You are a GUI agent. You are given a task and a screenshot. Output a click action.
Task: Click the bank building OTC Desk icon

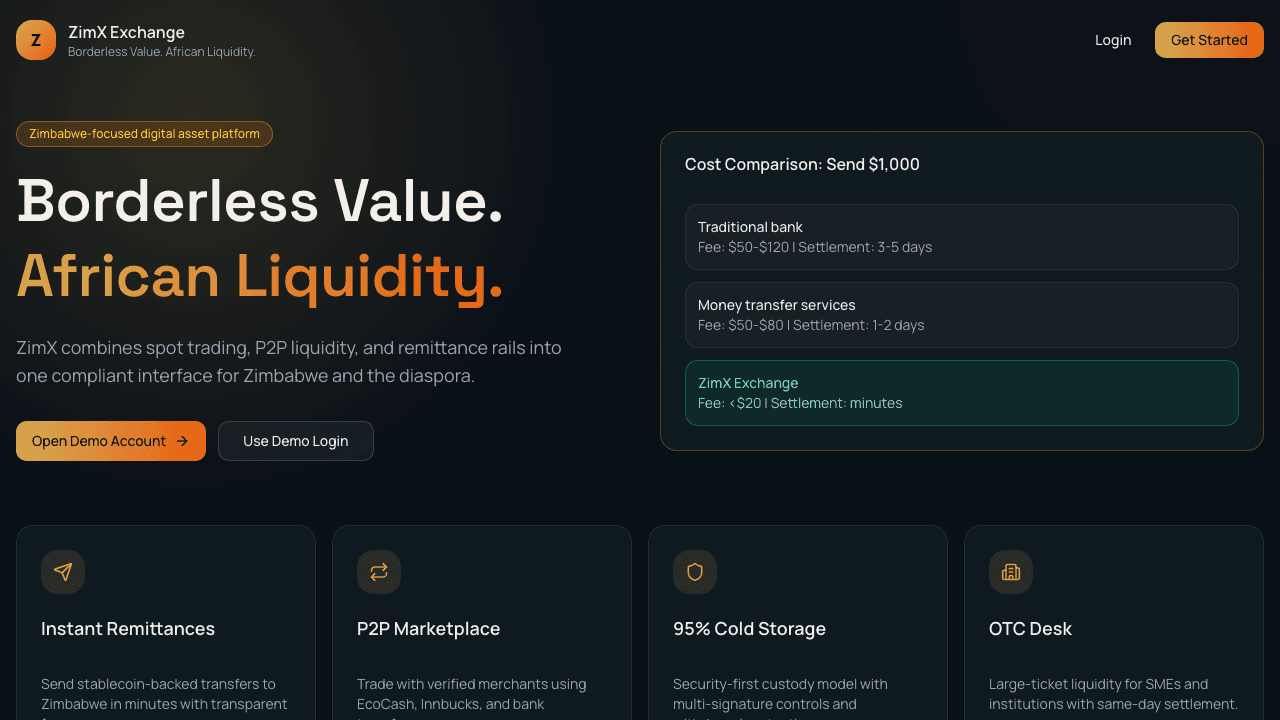[x=1011, y=572]
